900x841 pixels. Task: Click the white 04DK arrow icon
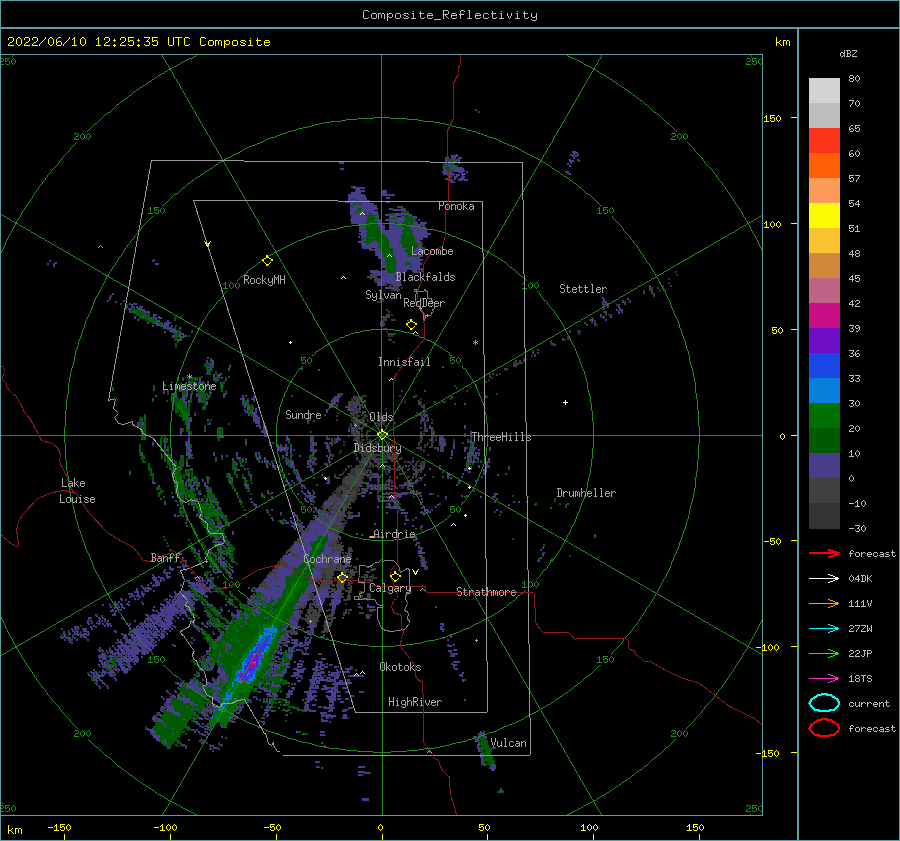point(824,578)
